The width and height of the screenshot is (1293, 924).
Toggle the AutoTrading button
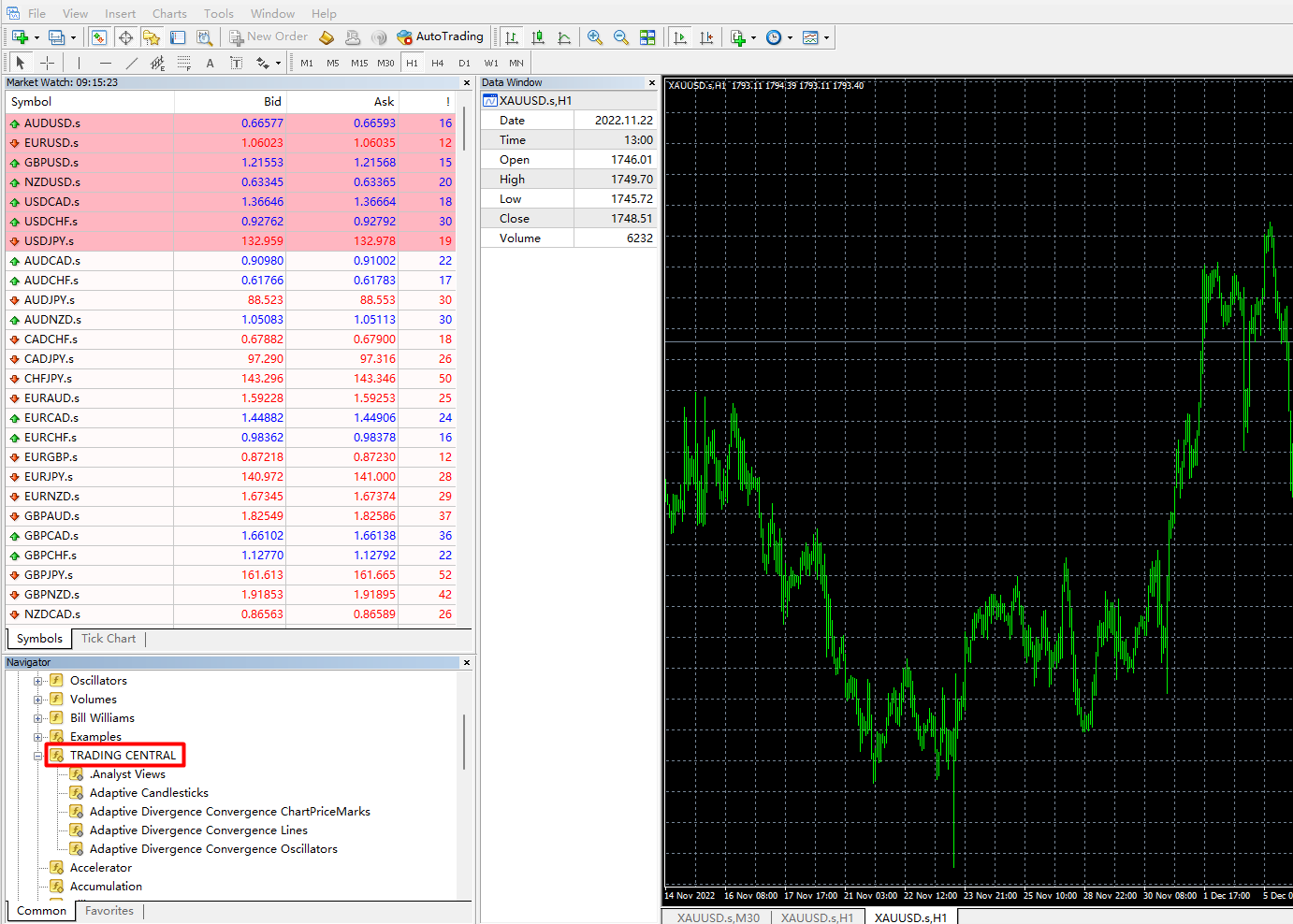pyautogui.click(x=440, y=37)
